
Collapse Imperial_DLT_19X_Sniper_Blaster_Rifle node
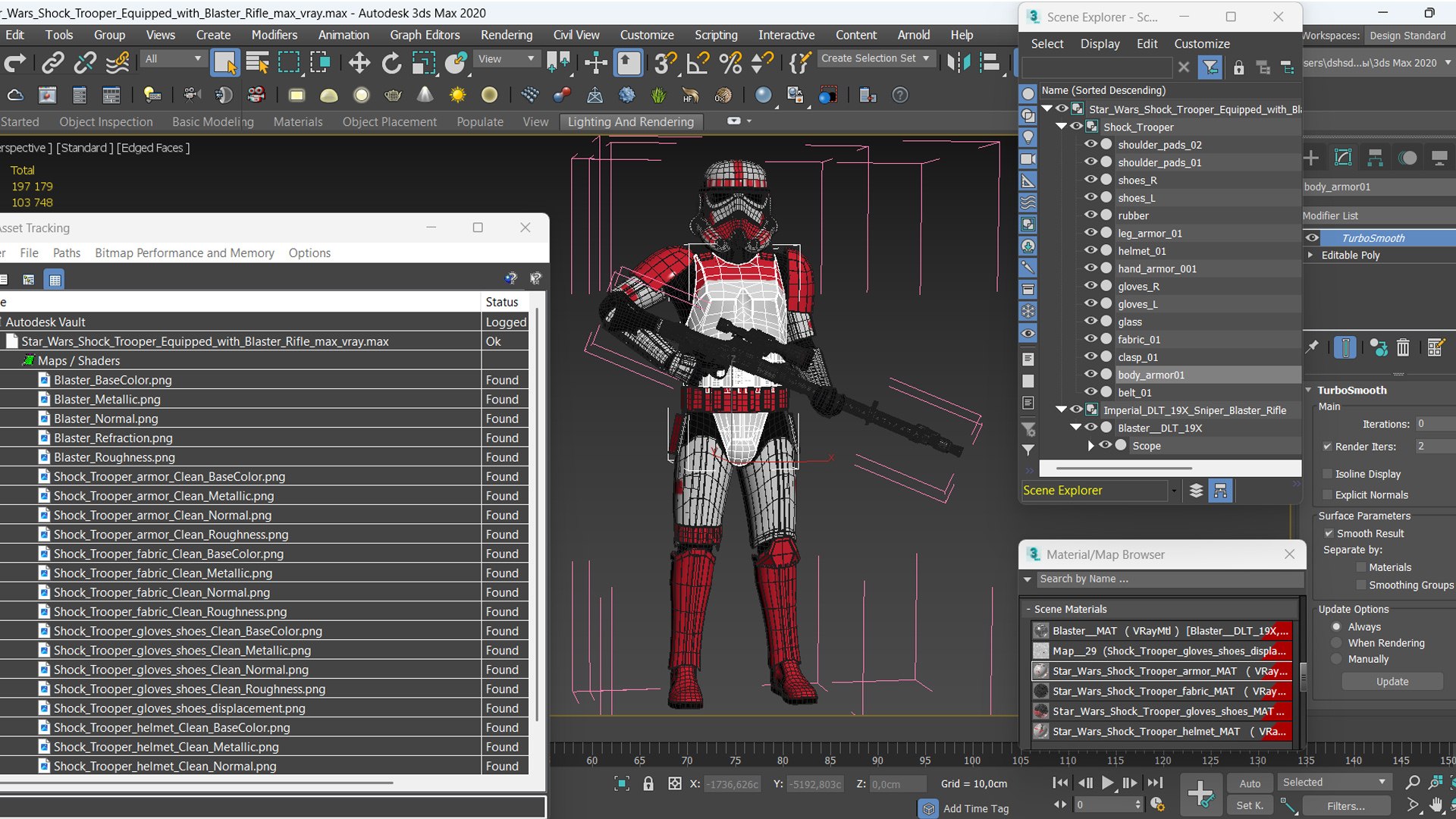tap(1062, 409)
